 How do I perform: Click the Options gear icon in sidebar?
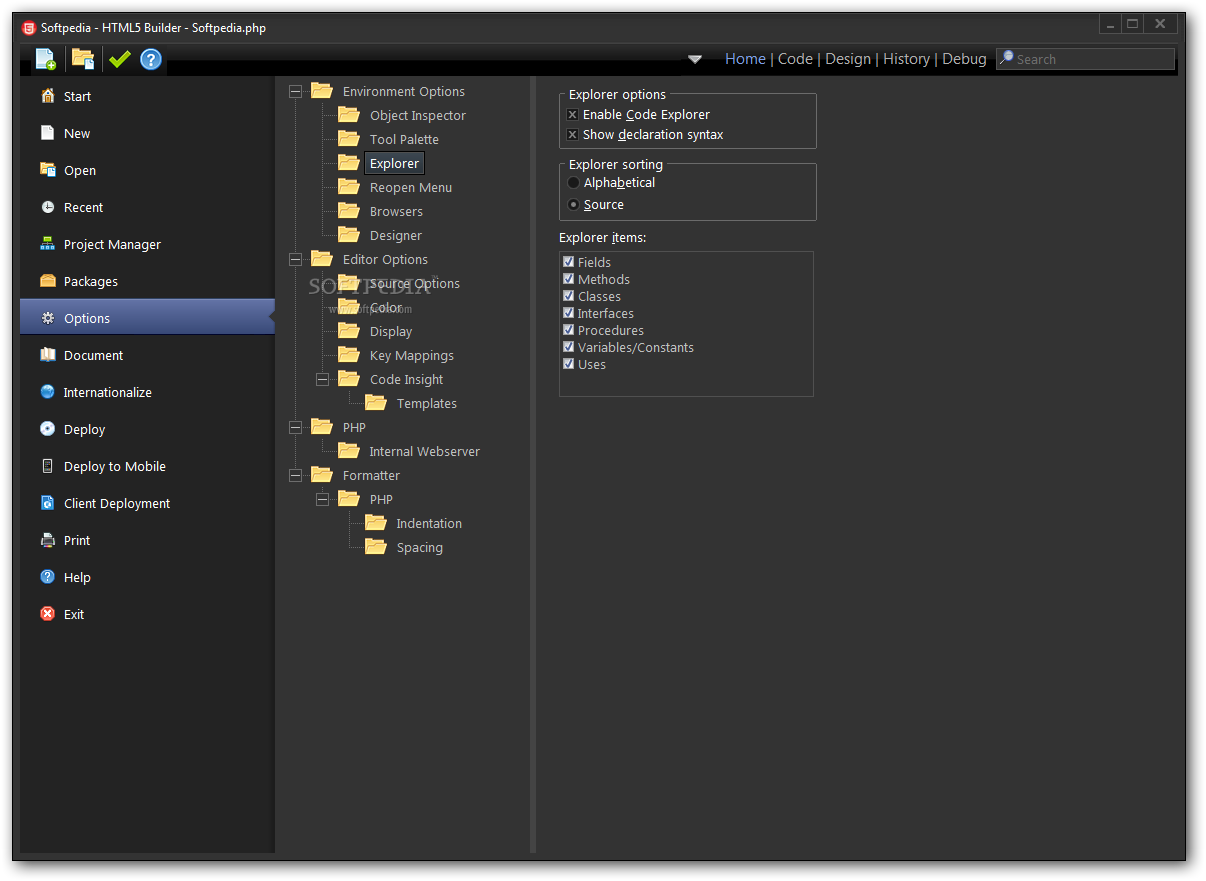pos(47,318)
